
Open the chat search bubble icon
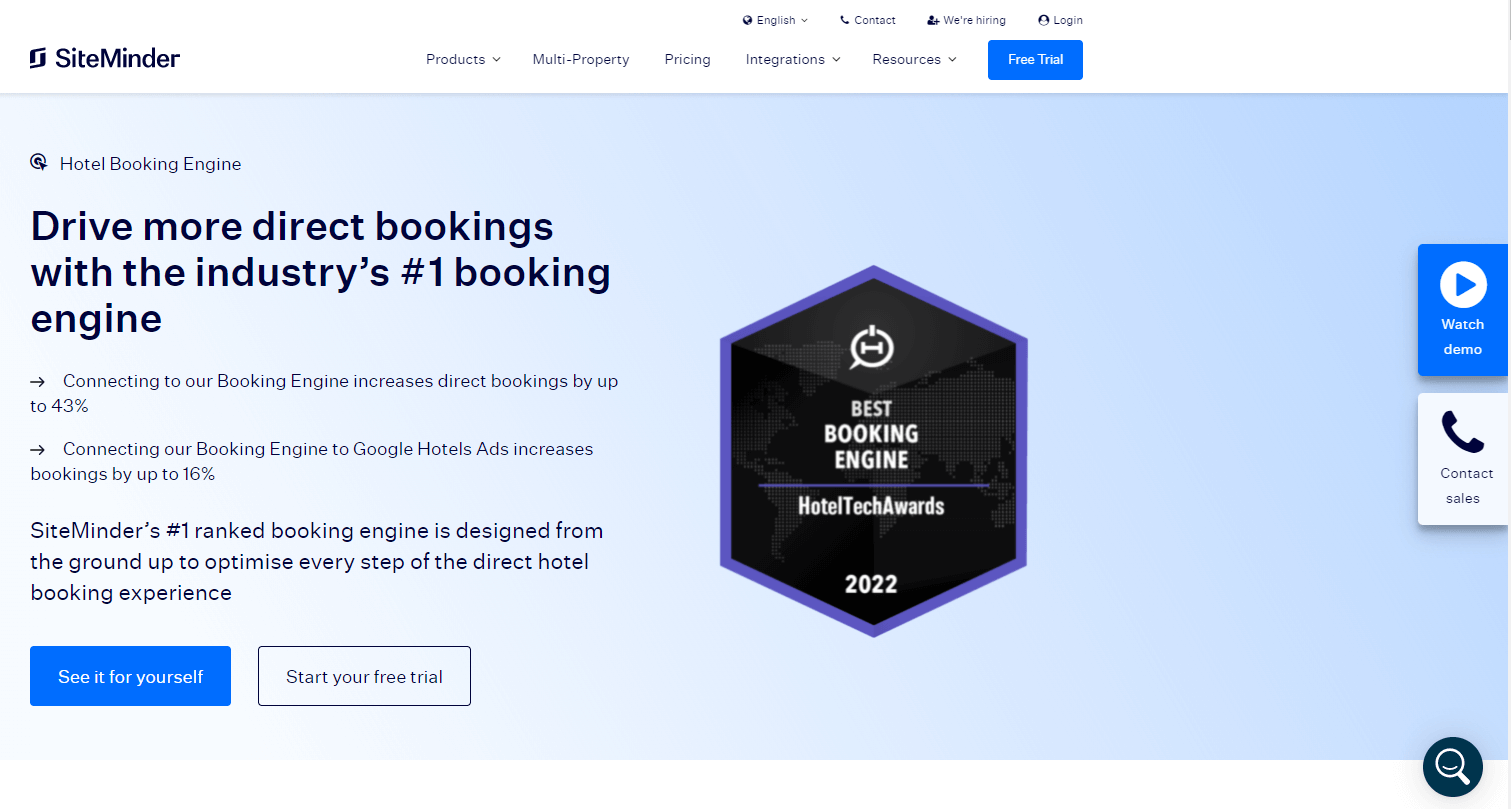tap(1452, 766)
